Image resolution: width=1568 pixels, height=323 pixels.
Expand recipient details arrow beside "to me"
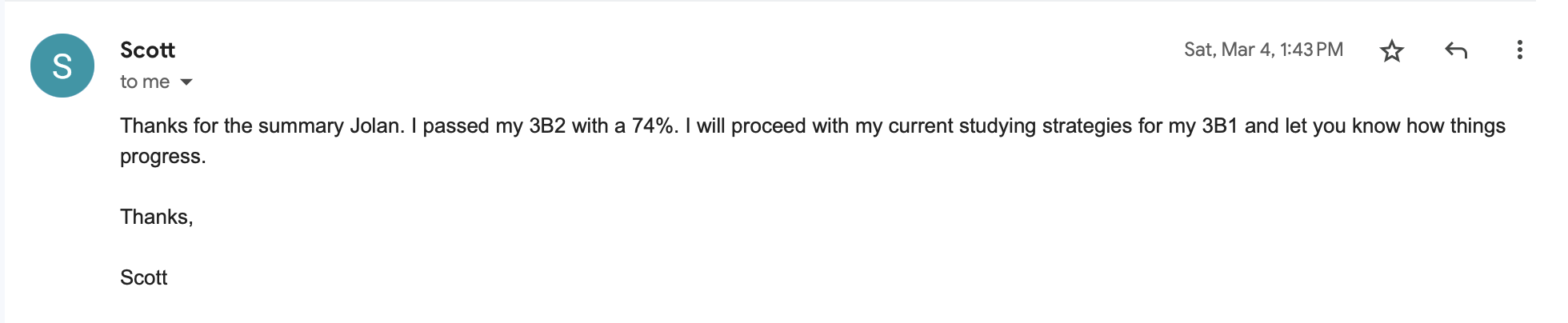click(x=186, y=82)
